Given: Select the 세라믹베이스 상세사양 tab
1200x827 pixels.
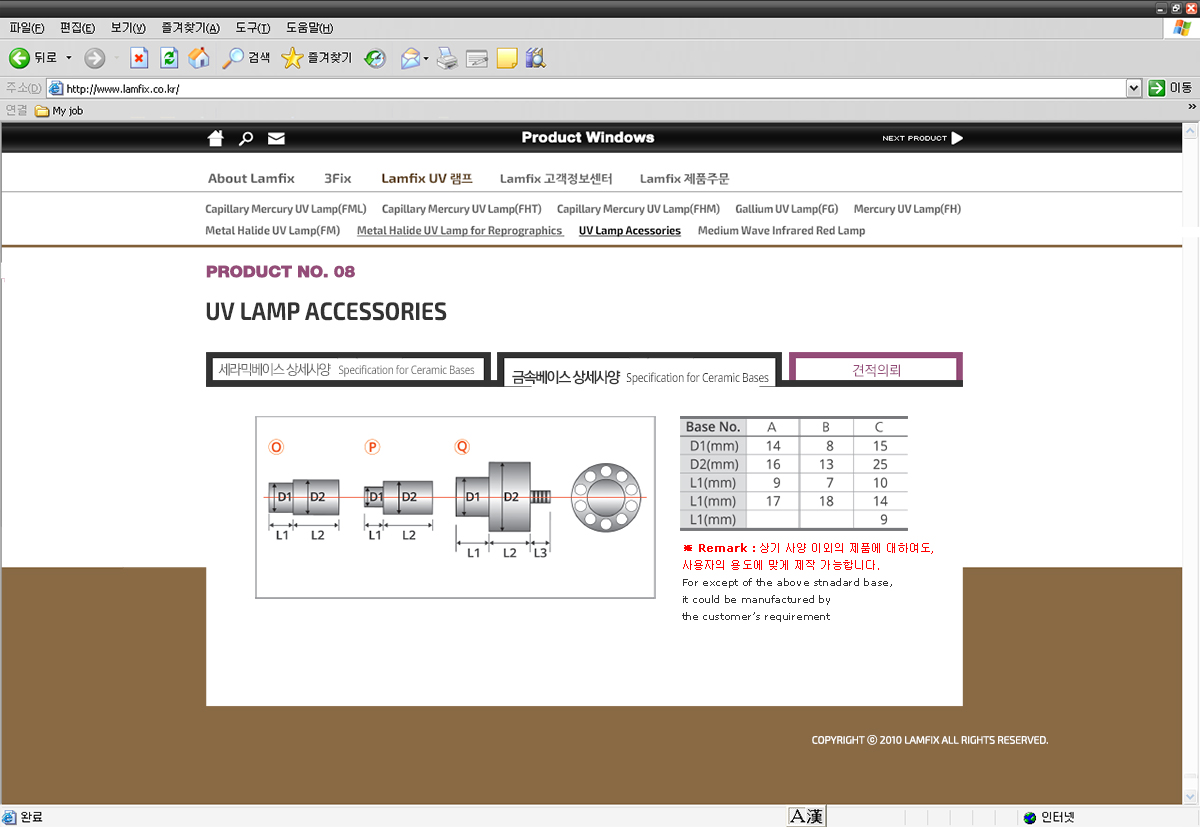Looking at the screenshot, I should pyautogui.click(x=347, y=370).
